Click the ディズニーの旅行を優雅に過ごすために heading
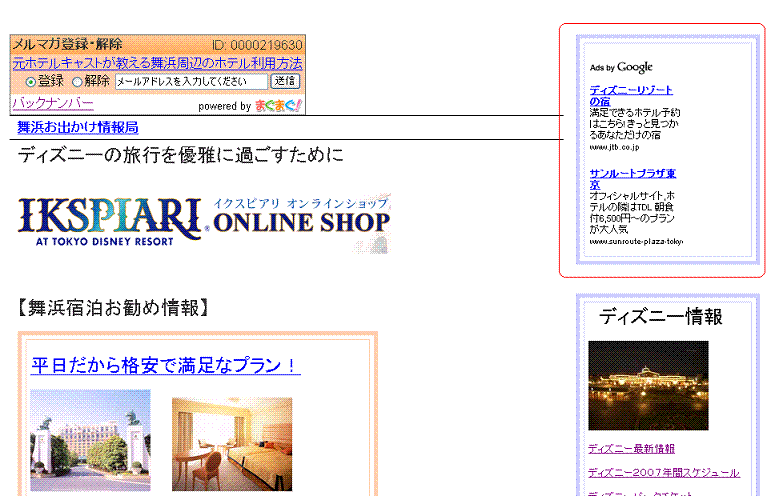The height and width of the screenshot is (496, 767). coord(180,155)
